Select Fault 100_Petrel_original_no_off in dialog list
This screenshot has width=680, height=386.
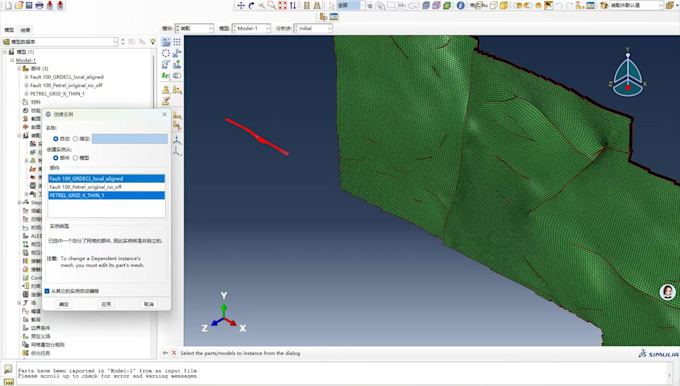pyautogui.click(x=106, y=187)
